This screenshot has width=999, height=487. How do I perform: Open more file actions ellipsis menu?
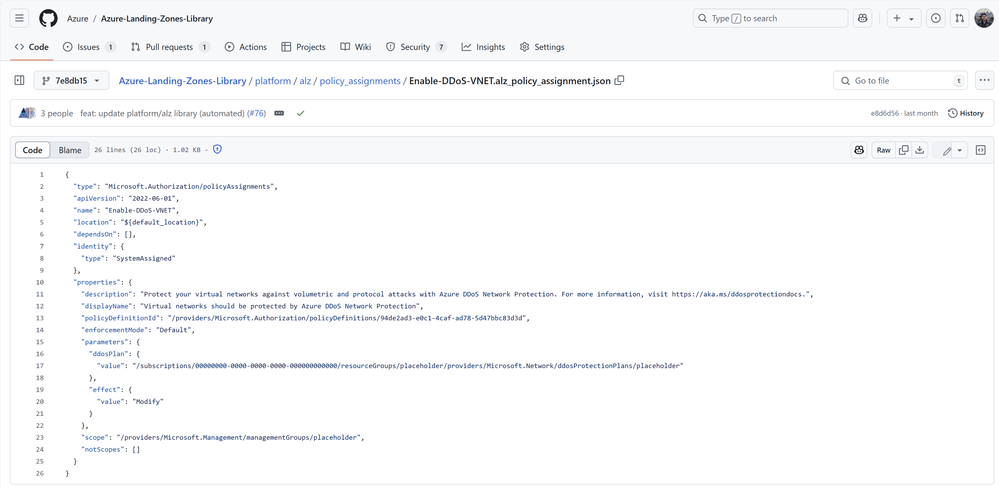pos(985,80)
